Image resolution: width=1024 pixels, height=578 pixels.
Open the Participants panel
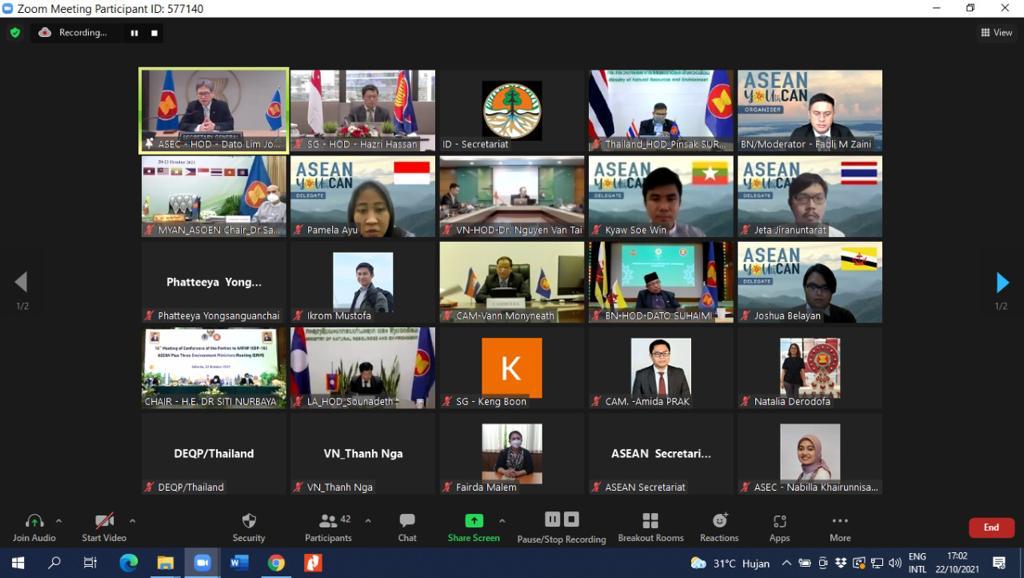pos(328,527)
